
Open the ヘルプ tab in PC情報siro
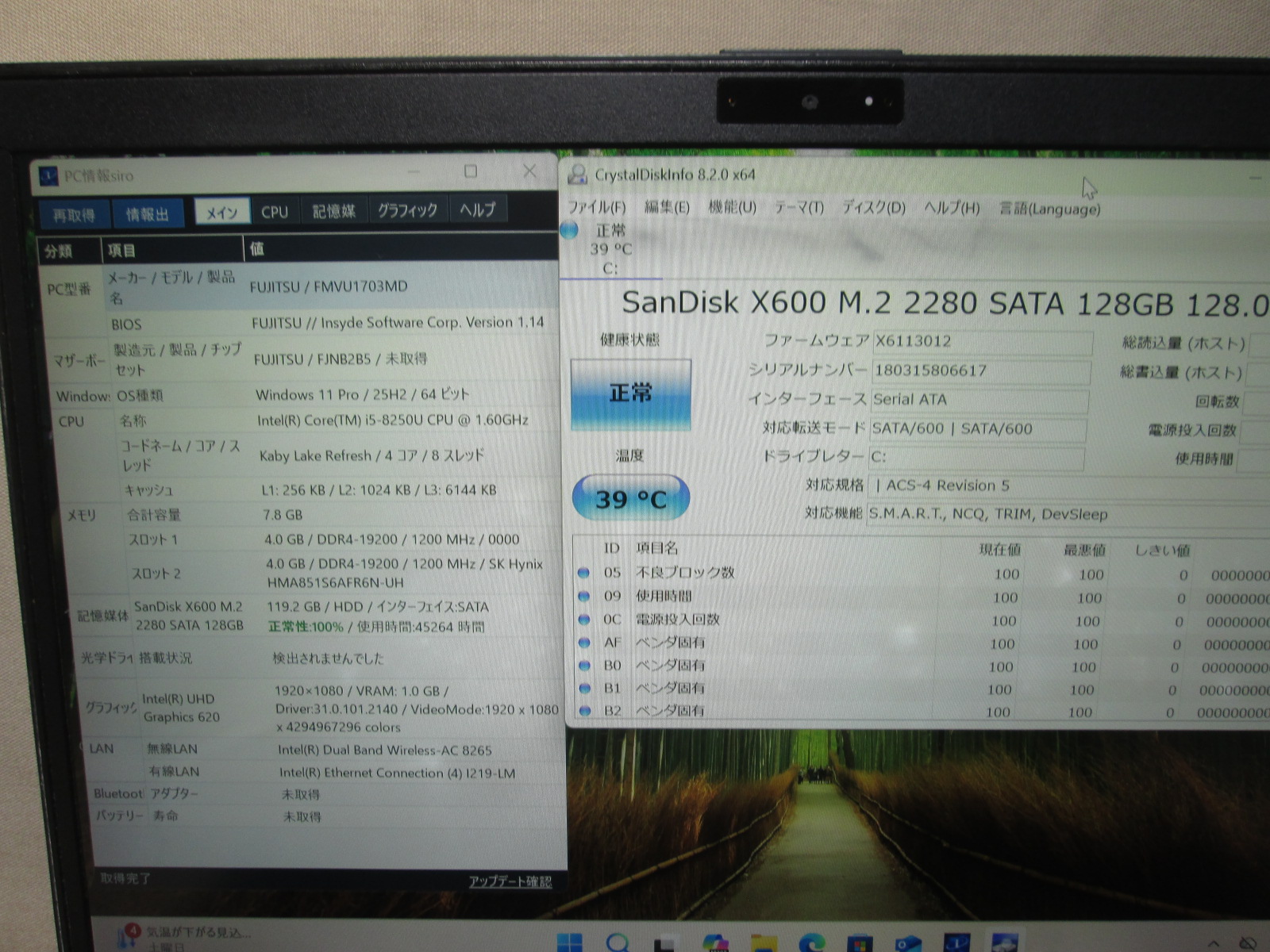[x=478, y=209]
